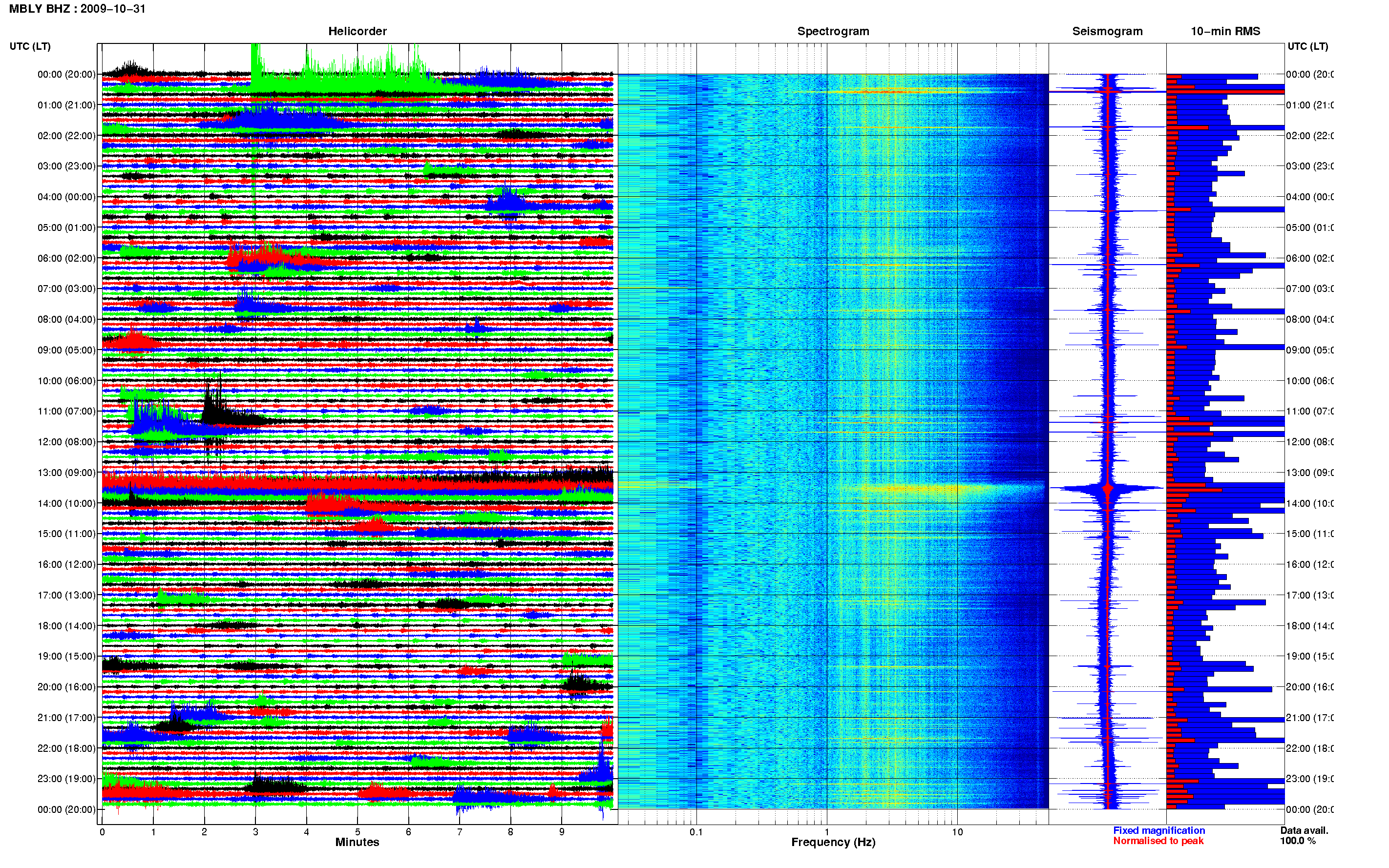Click the left '13:00 (09:00)' time label
1389x868 pixels.
[x=66, y=473]
